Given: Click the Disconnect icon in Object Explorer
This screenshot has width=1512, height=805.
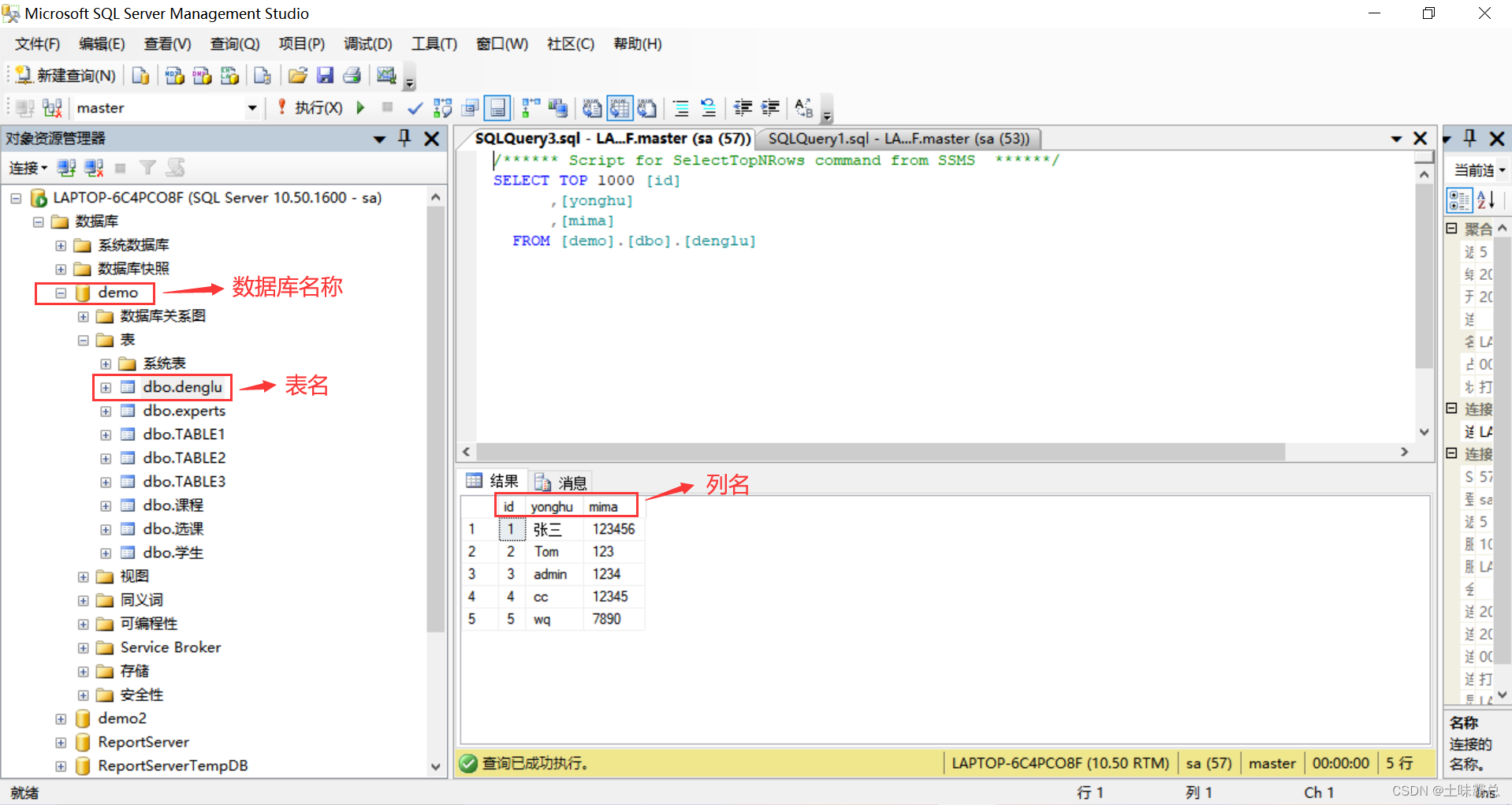Looking at the screenshot, I should (94, 167).
